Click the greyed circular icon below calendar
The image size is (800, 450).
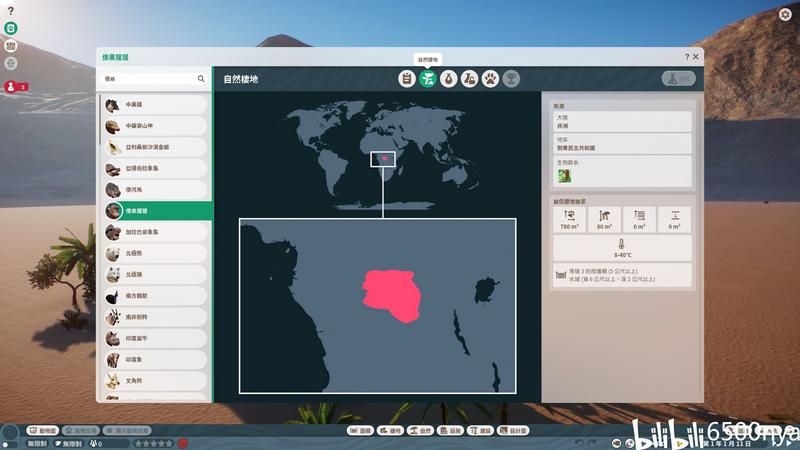tap(11, 63)
